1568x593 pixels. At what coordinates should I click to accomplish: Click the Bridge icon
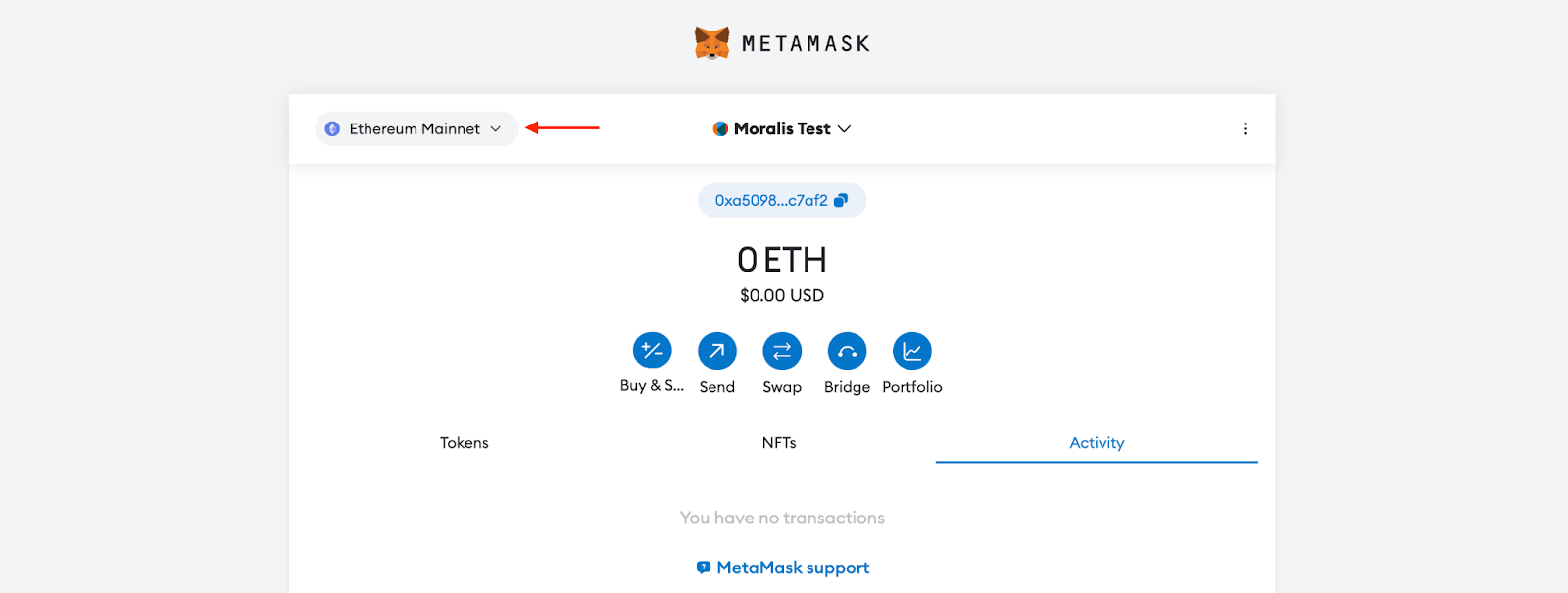[846, 353]
